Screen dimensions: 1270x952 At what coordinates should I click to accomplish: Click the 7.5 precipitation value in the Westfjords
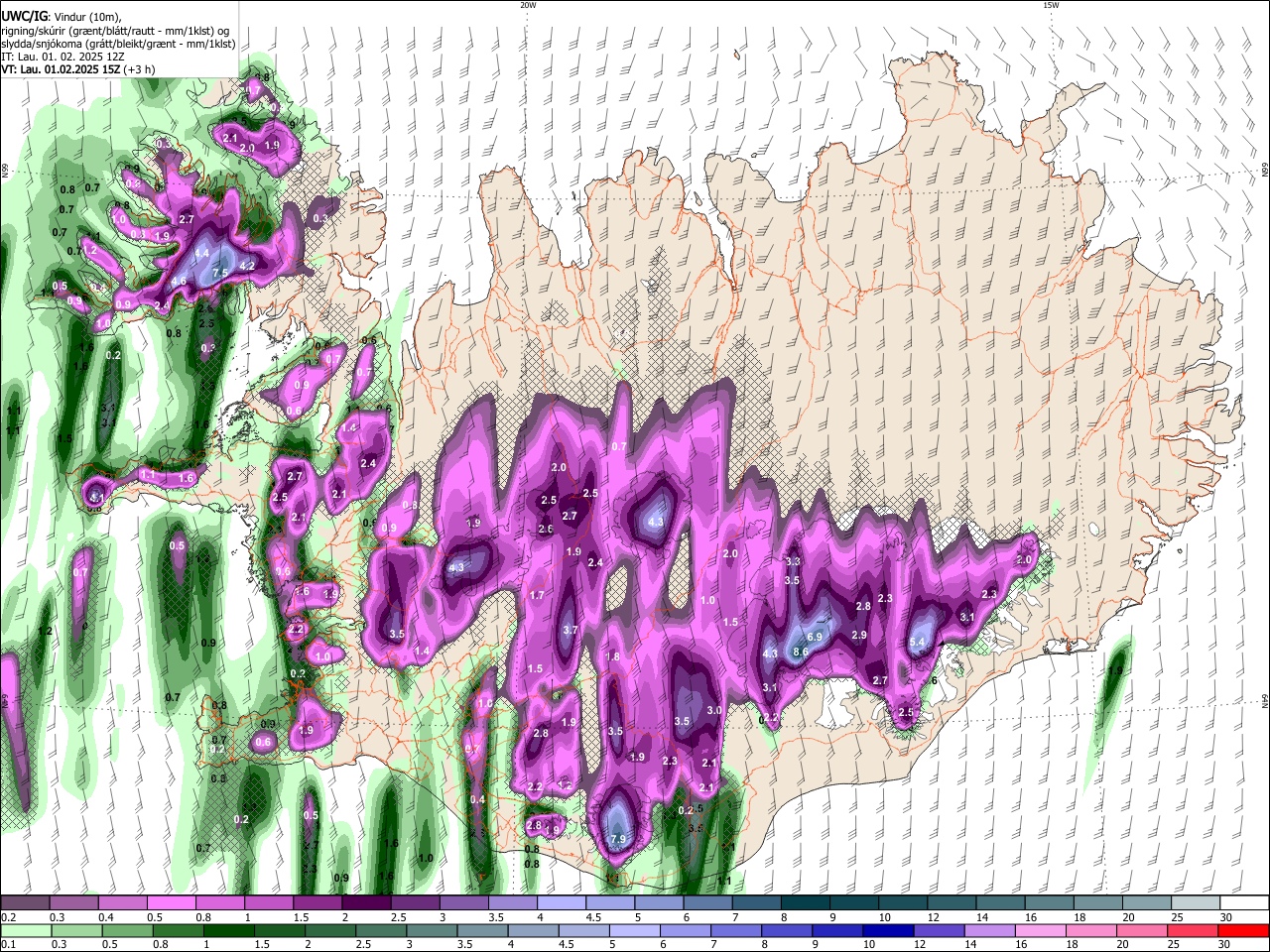tap(220, 273)
